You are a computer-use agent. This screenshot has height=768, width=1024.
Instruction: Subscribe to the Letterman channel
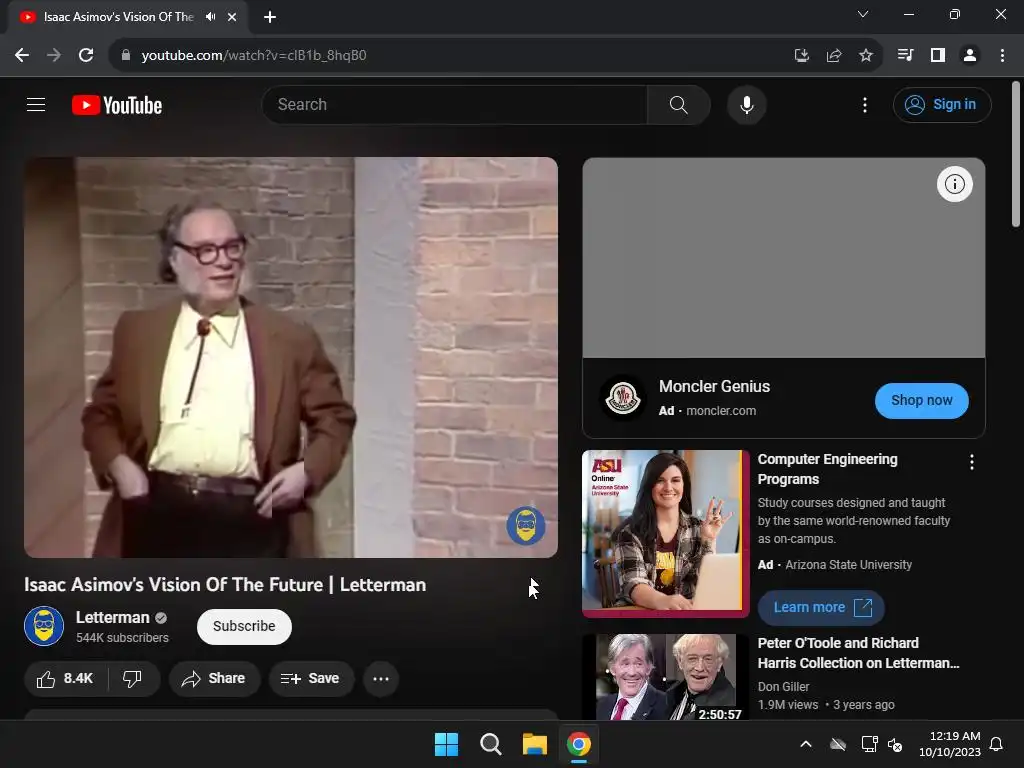click(244, 626)
